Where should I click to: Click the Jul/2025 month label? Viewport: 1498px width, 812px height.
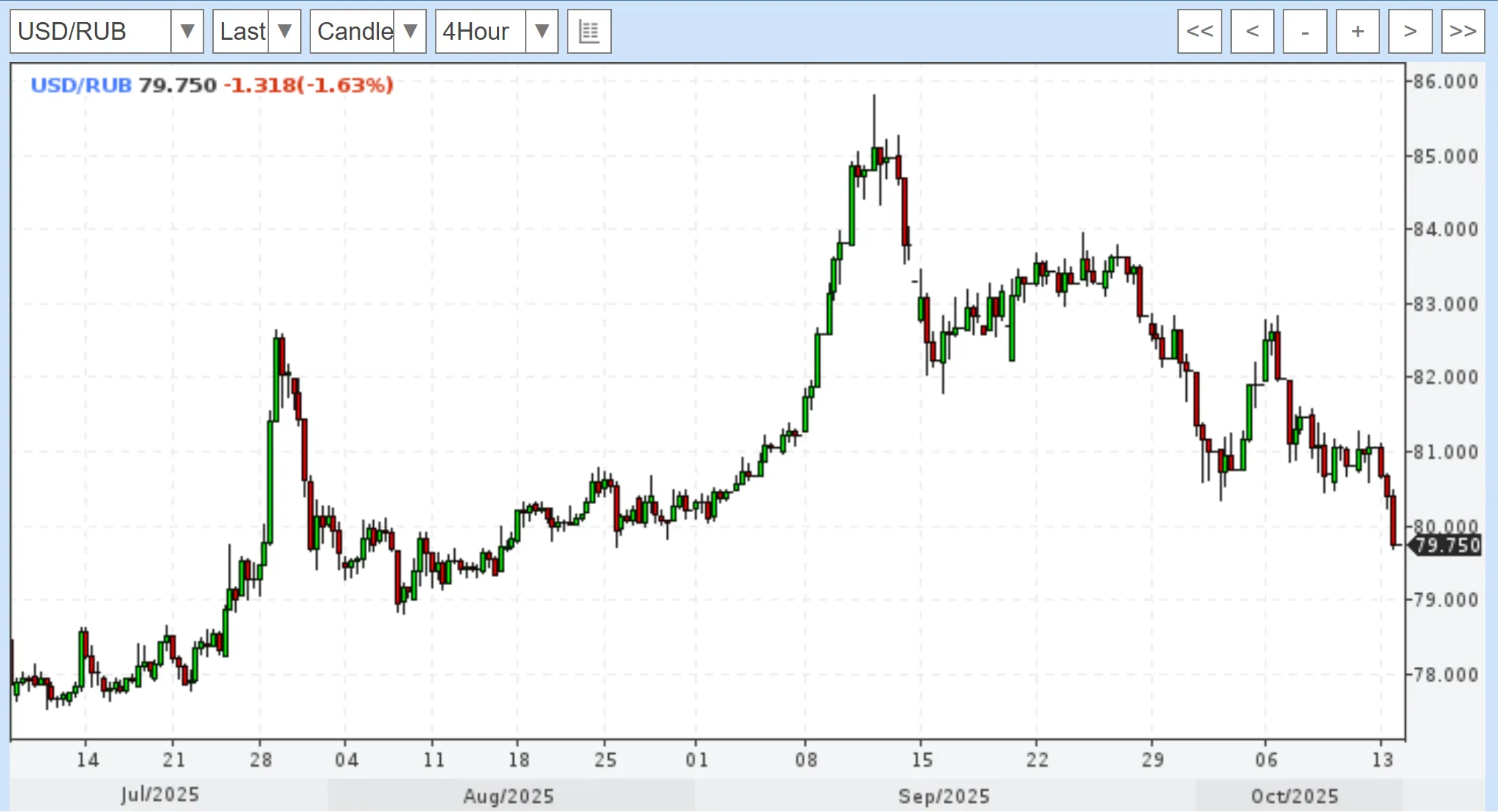point(160,795)
